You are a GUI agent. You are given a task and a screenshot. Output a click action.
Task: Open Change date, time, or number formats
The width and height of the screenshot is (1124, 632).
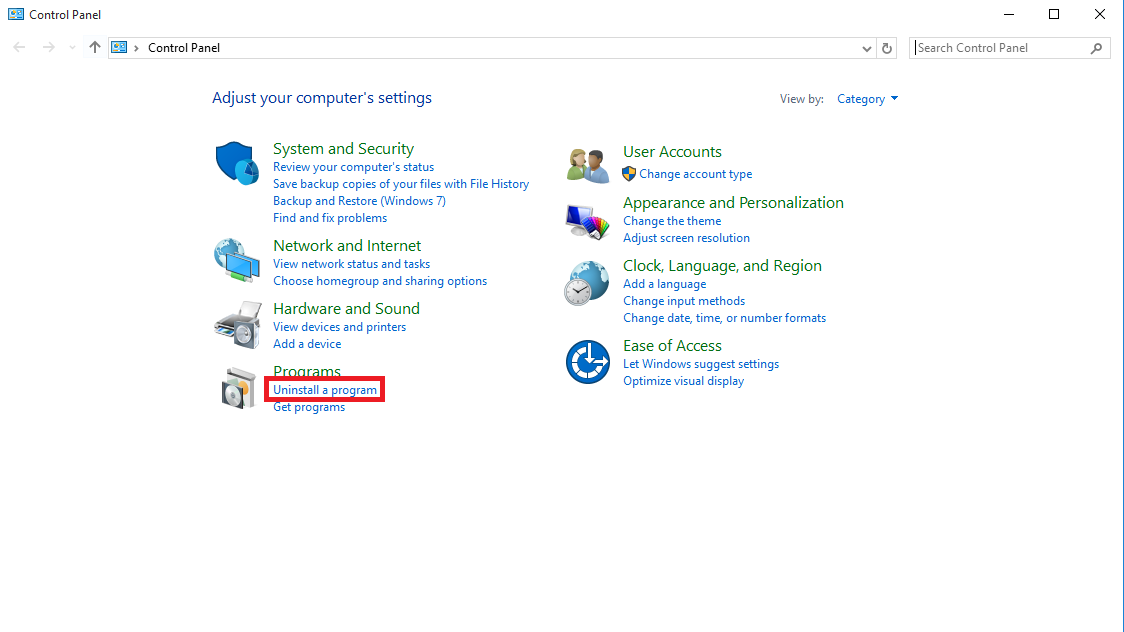(724, 318)
